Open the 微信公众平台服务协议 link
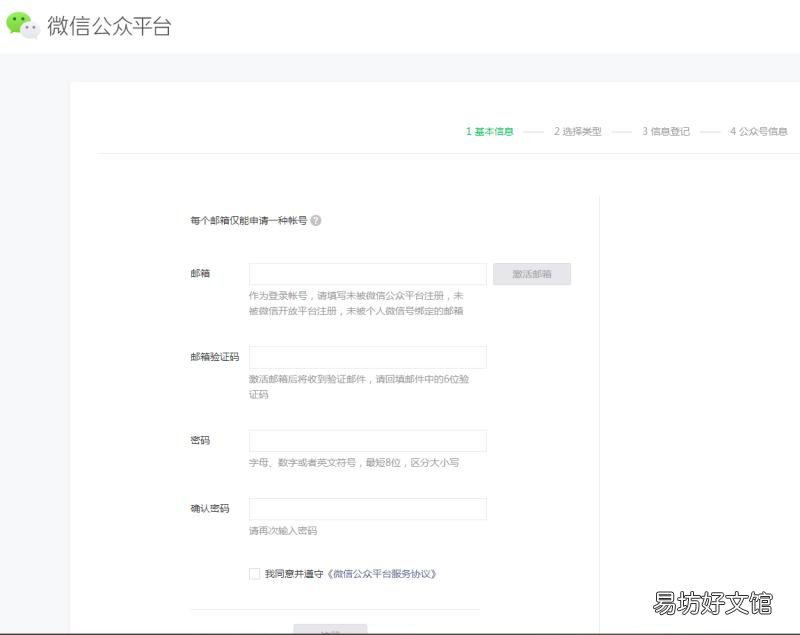Image resolution: width=800 pixels, height=635 pixels. pyautogui.click(x=382, y=574)
